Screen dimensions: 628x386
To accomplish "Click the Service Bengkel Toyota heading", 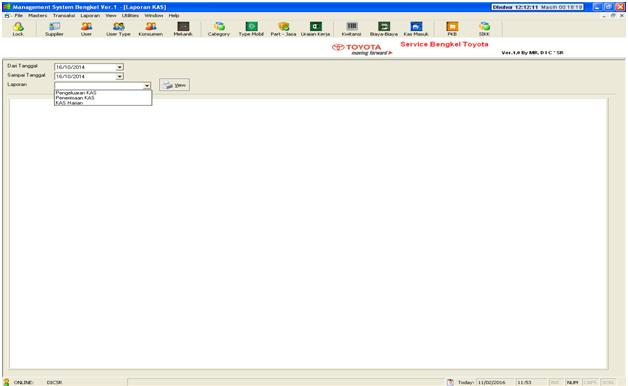I will [444, 44].
